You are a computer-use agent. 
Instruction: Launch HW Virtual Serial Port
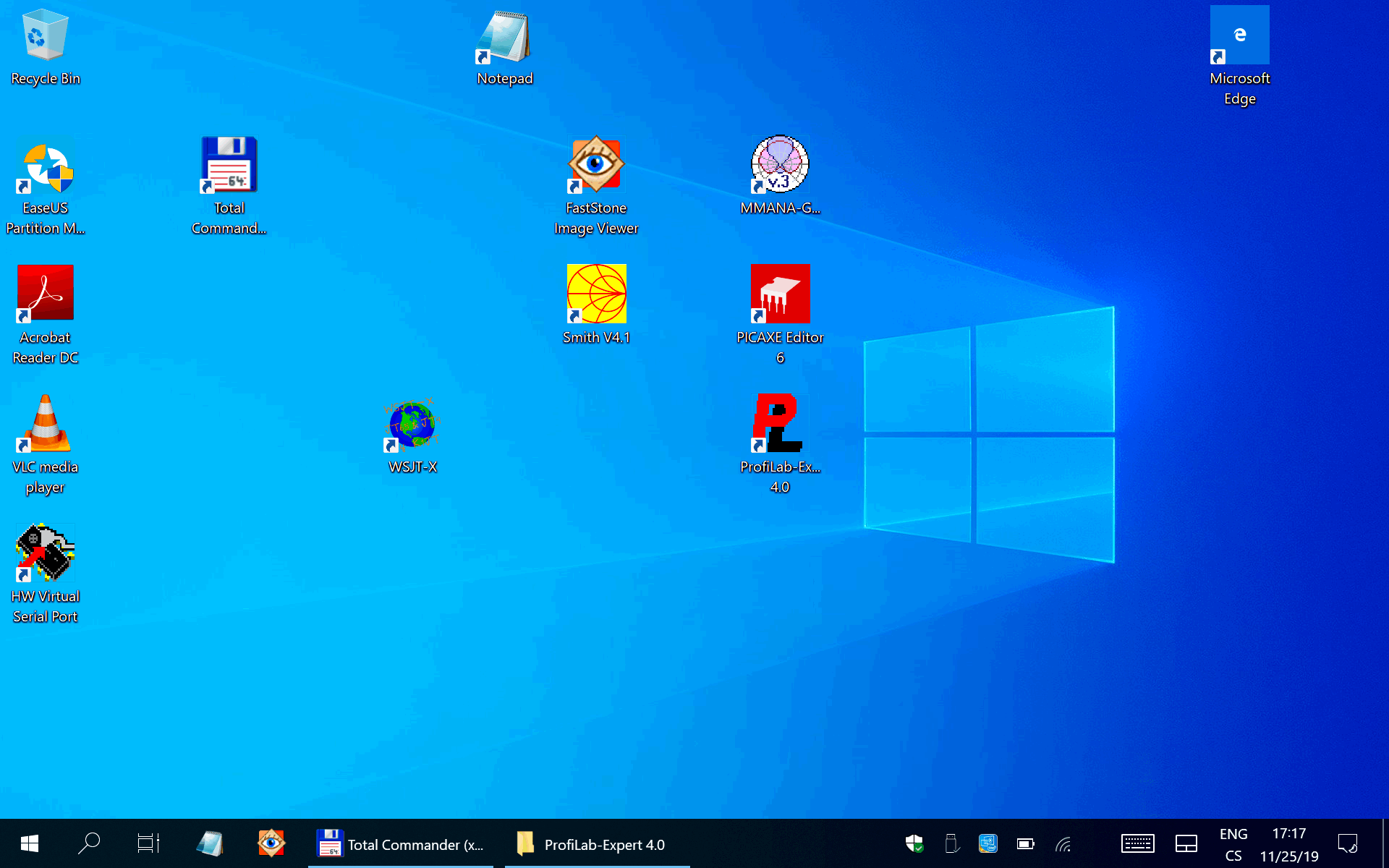click(x=45, y=552)
